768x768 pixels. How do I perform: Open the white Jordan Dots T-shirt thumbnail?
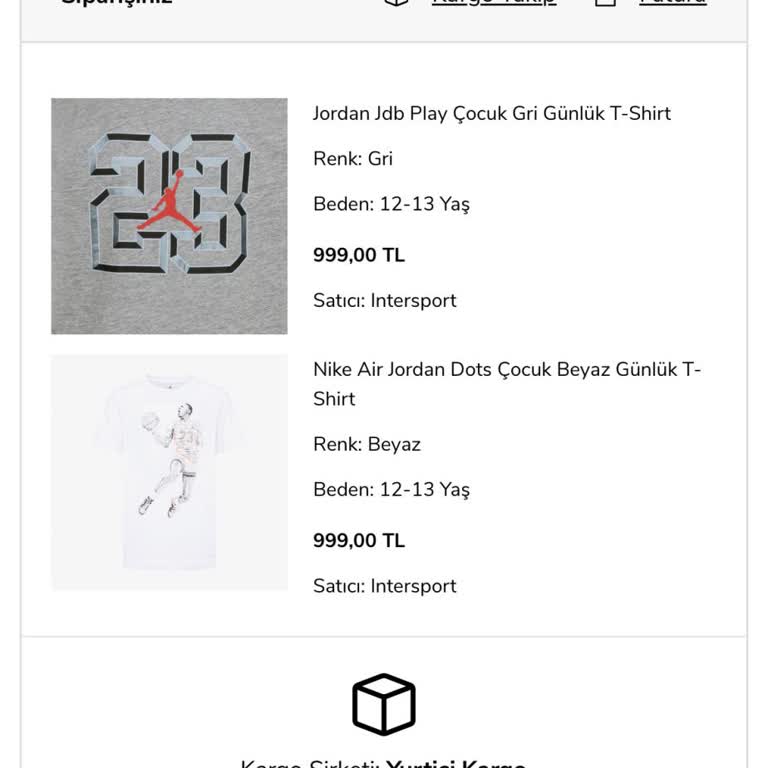[169, 472]
